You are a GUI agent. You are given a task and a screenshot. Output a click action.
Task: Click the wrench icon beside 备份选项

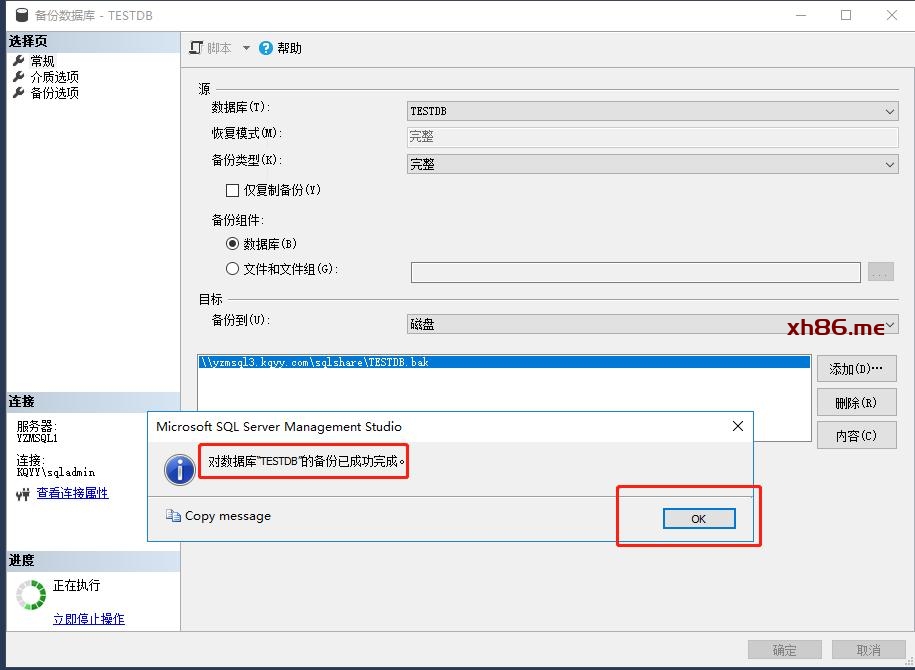pyautogui.click(x=18, y=93)
